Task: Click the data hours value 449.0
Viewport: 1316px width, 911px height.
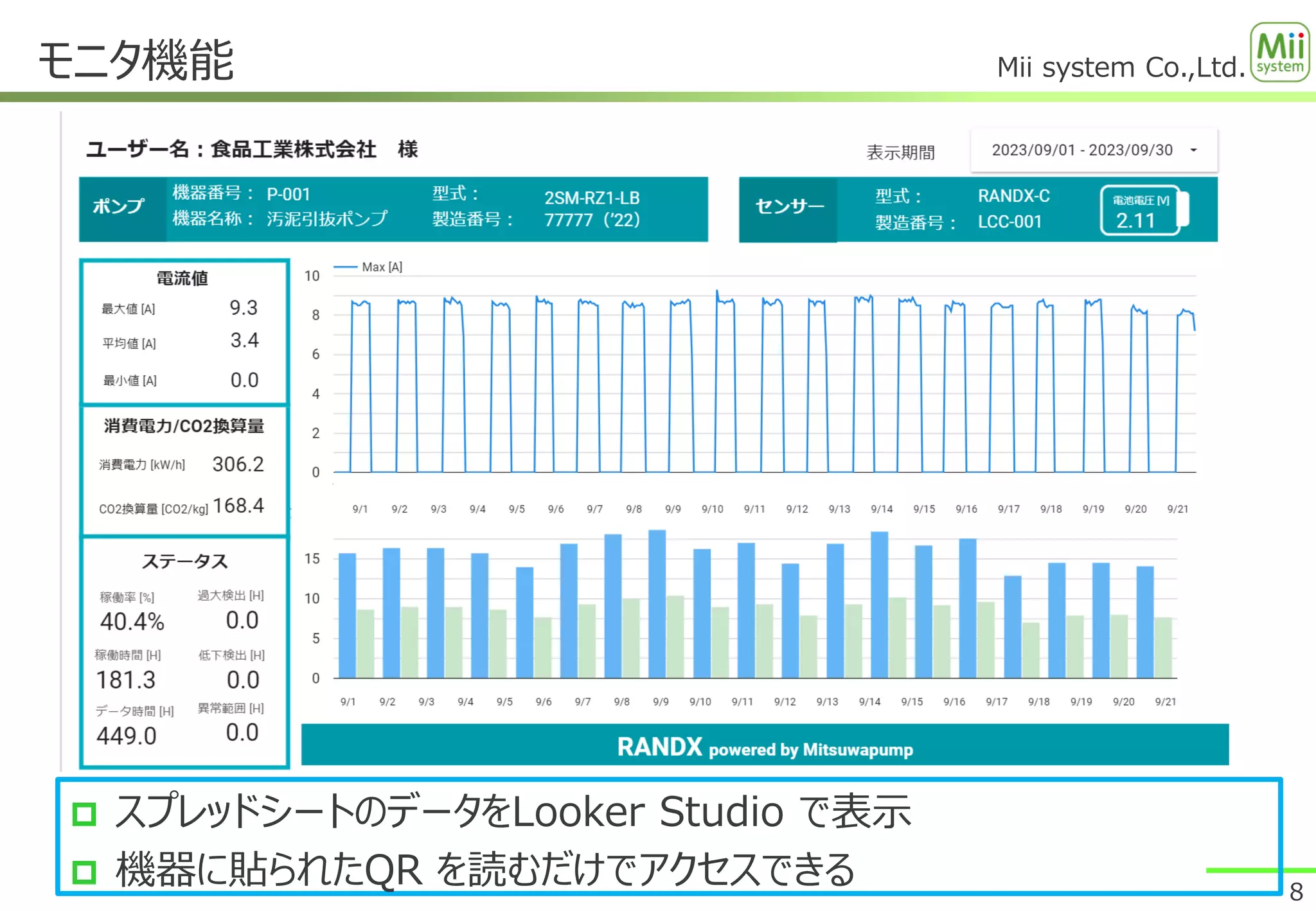Action: coord(127,736)
